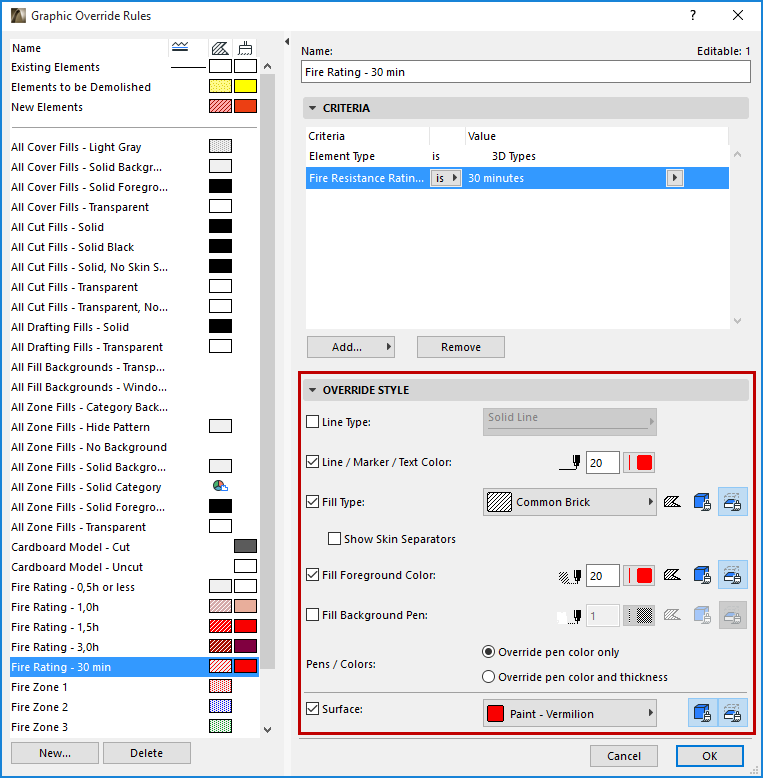Image resolution: width=763 pixels, height=778 pixels.
Task: Click the line color pen number field
Action: pos(602,462)
